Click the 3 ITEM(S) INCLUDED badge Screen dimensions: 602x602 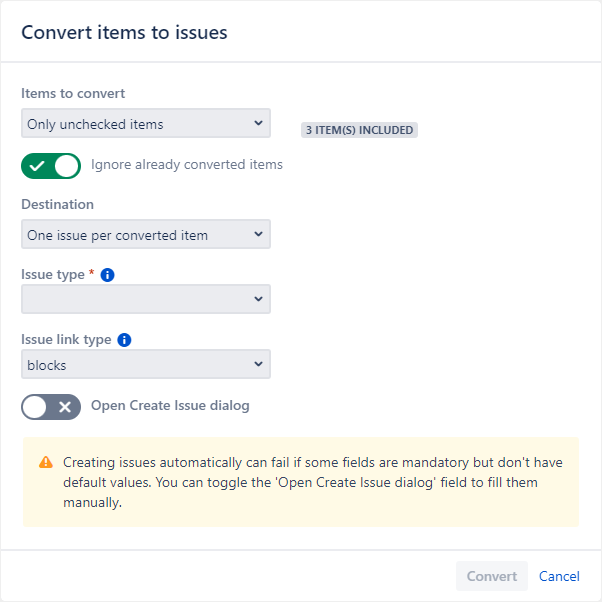point(359,130)
